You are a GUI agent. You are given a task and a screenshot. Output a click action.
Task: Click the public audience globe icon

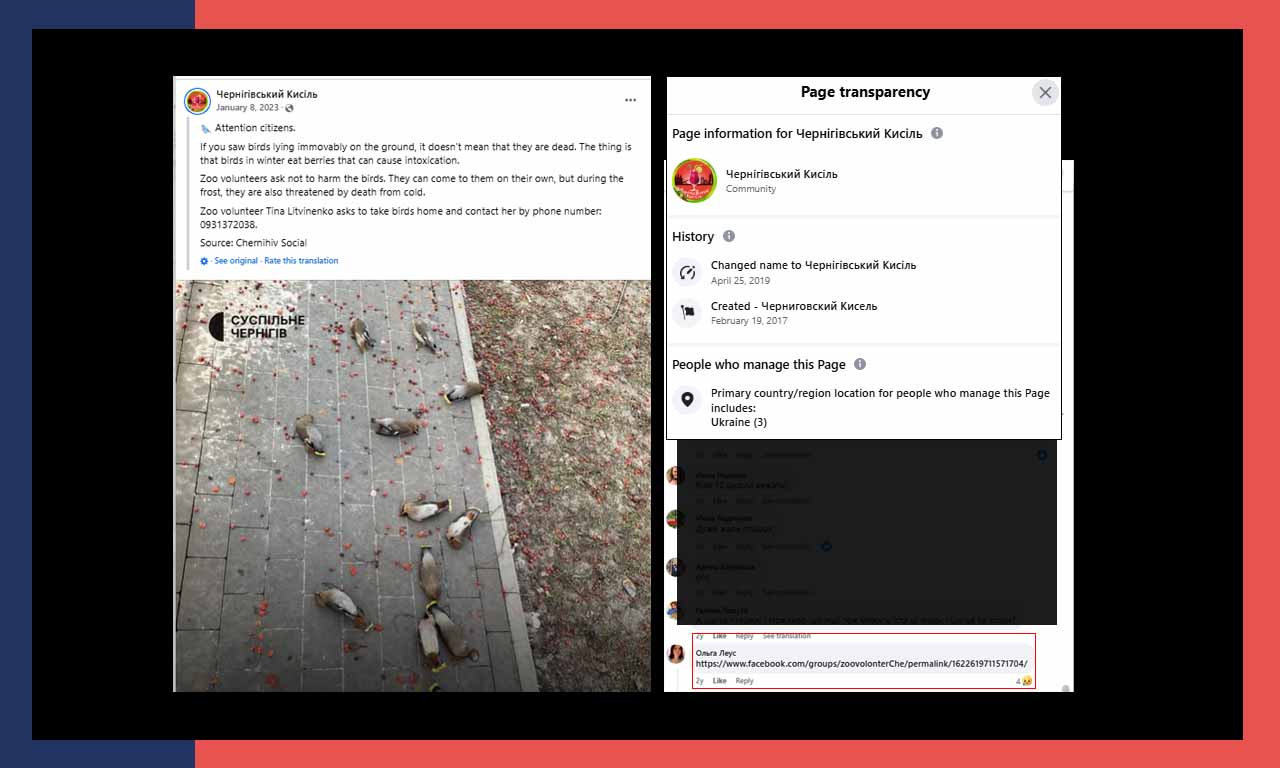pyautogui.click(x=289, y=108)
